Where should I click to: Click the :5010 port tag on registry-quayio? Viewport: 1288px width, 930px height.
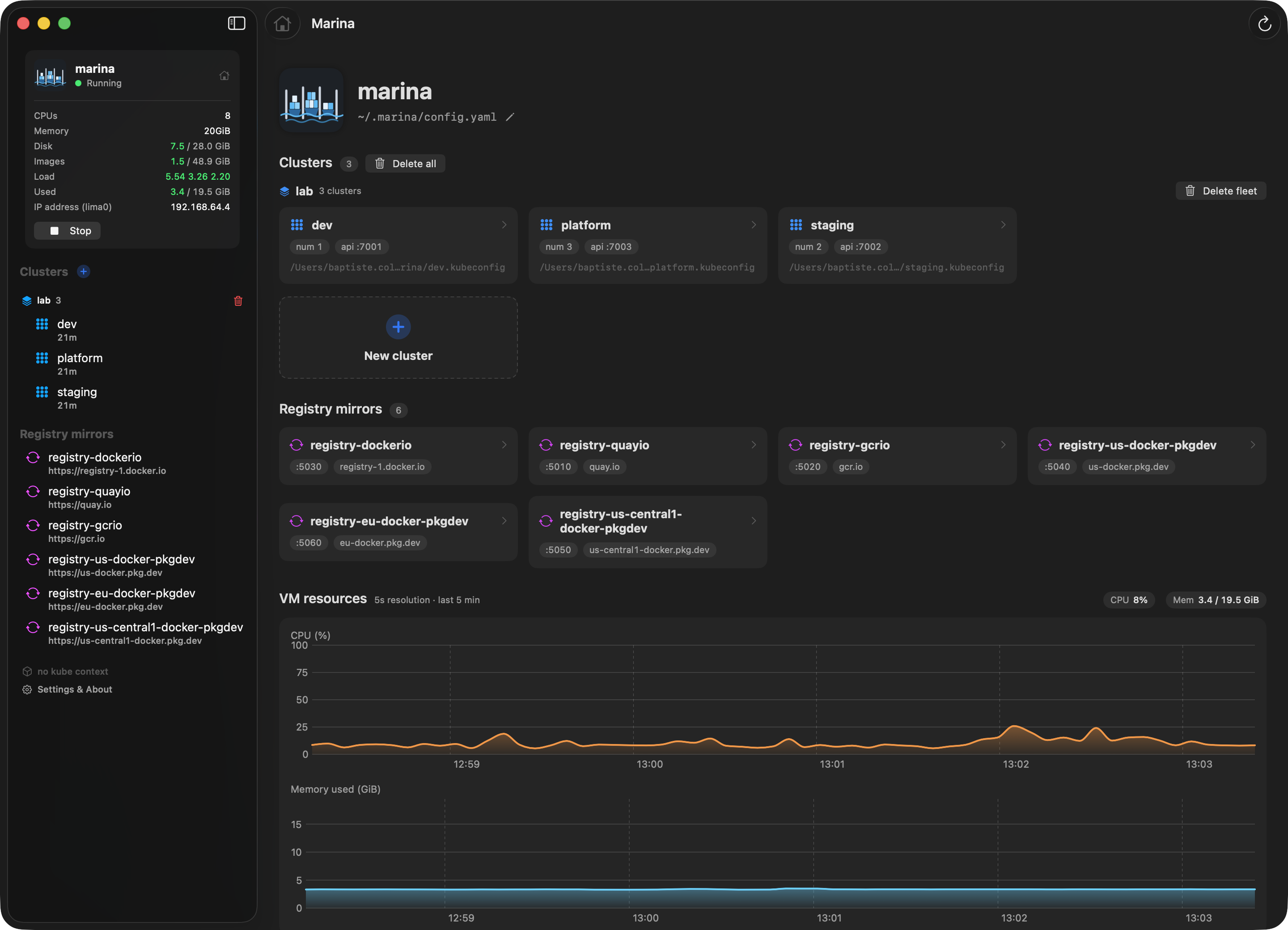(558, 467)
